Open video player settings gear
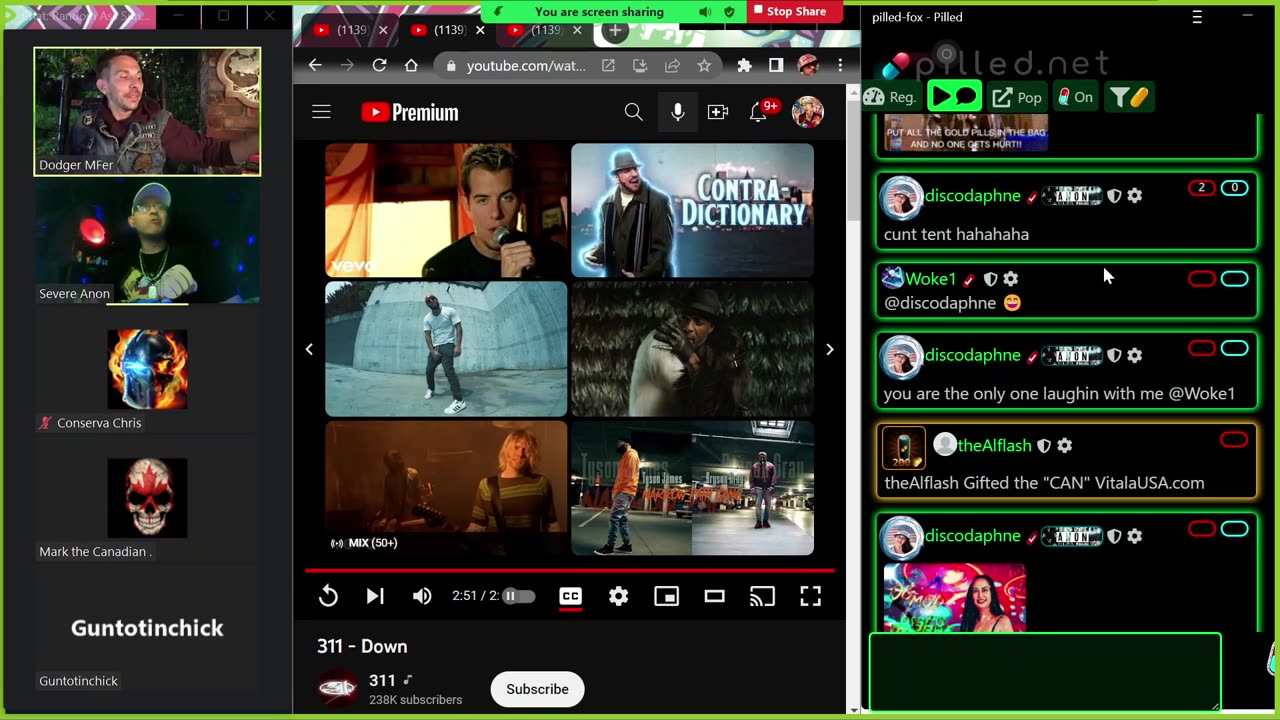 619,596
